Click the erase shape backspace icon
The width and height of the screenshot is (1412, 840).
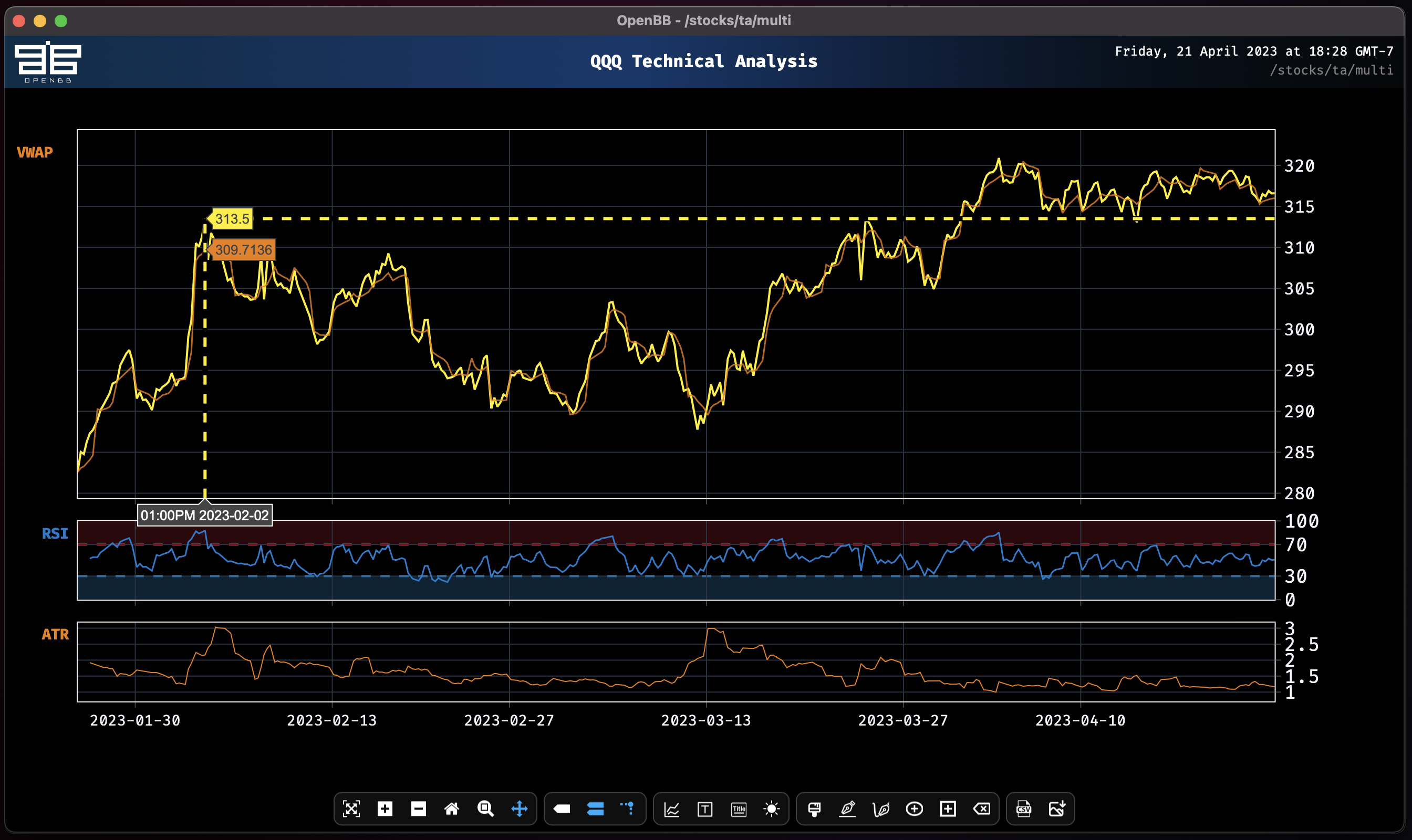tap(981, 809)
